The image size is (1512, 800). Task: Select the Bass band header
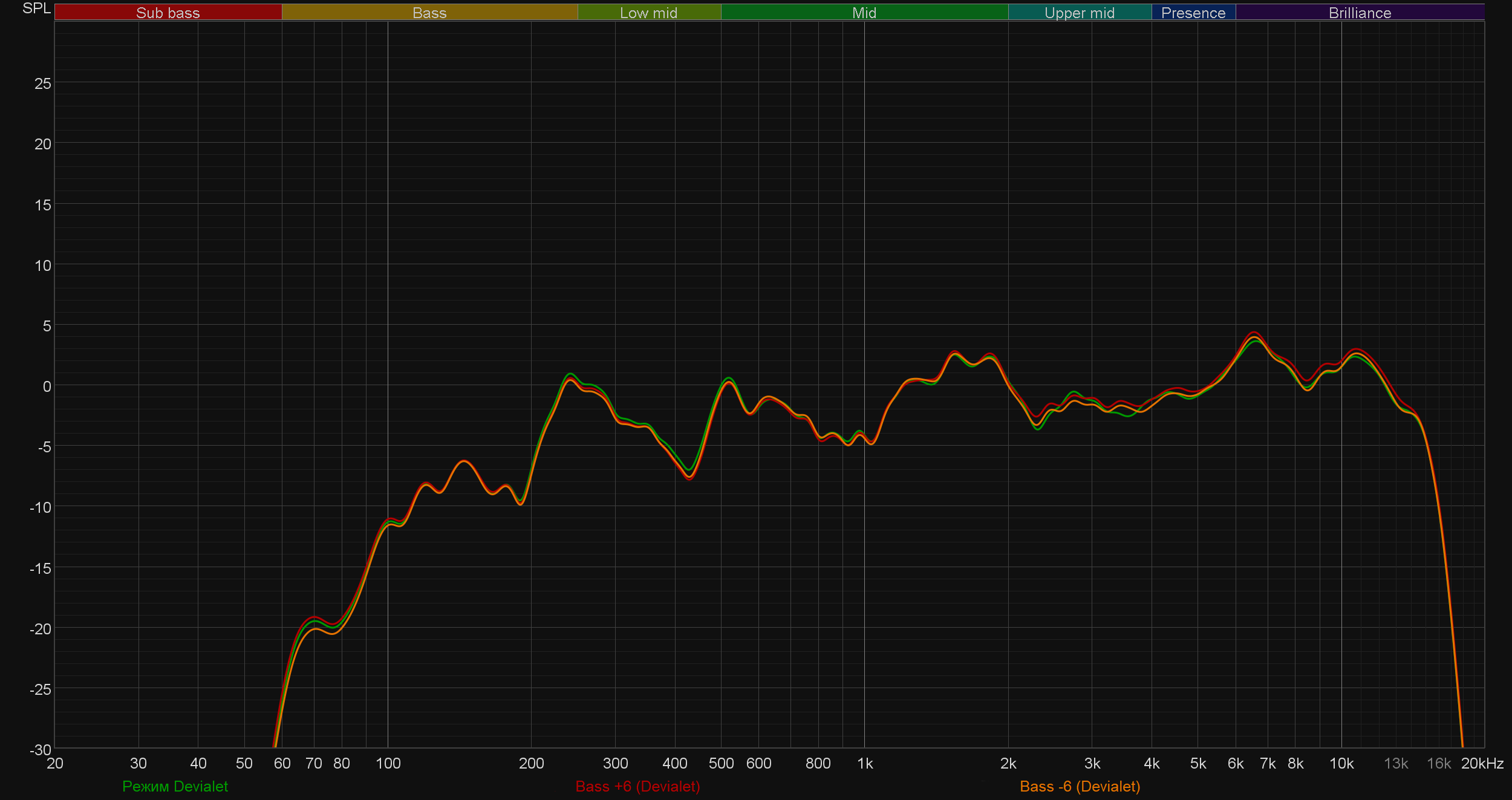click(x=429, y=13)
